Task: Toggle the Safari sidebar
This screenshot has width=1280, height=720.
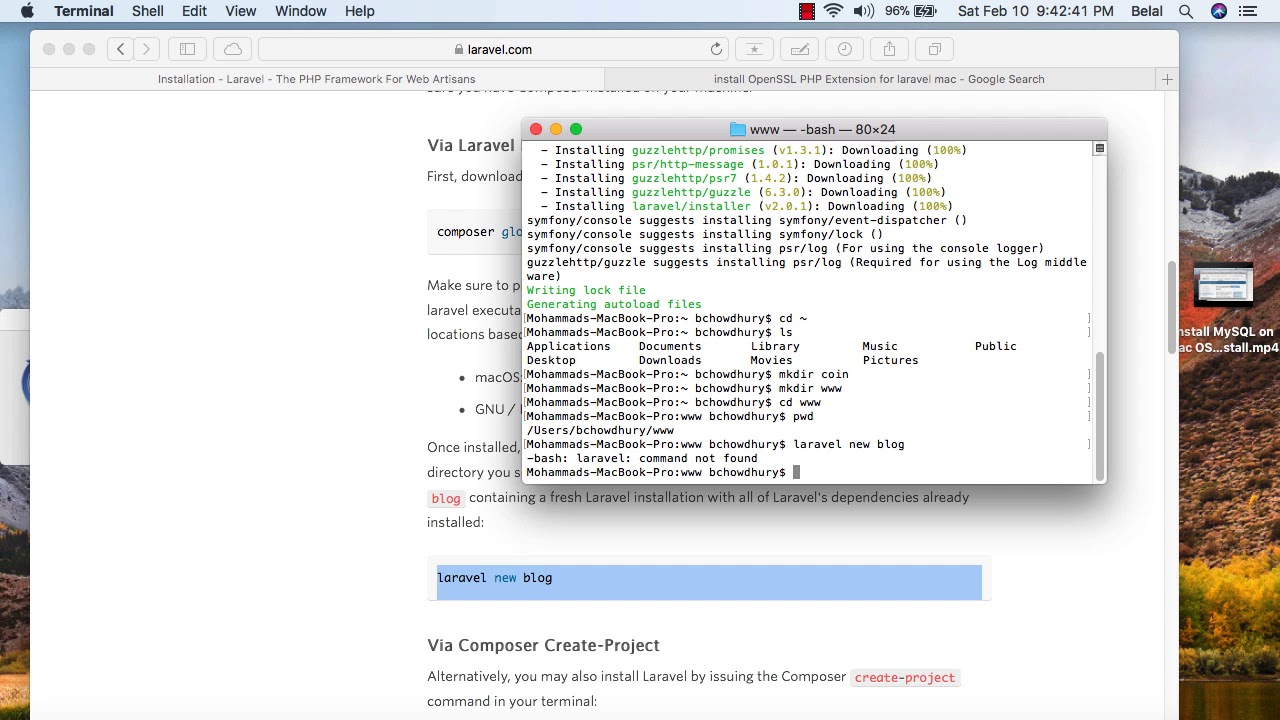Action: click(187, 49)
